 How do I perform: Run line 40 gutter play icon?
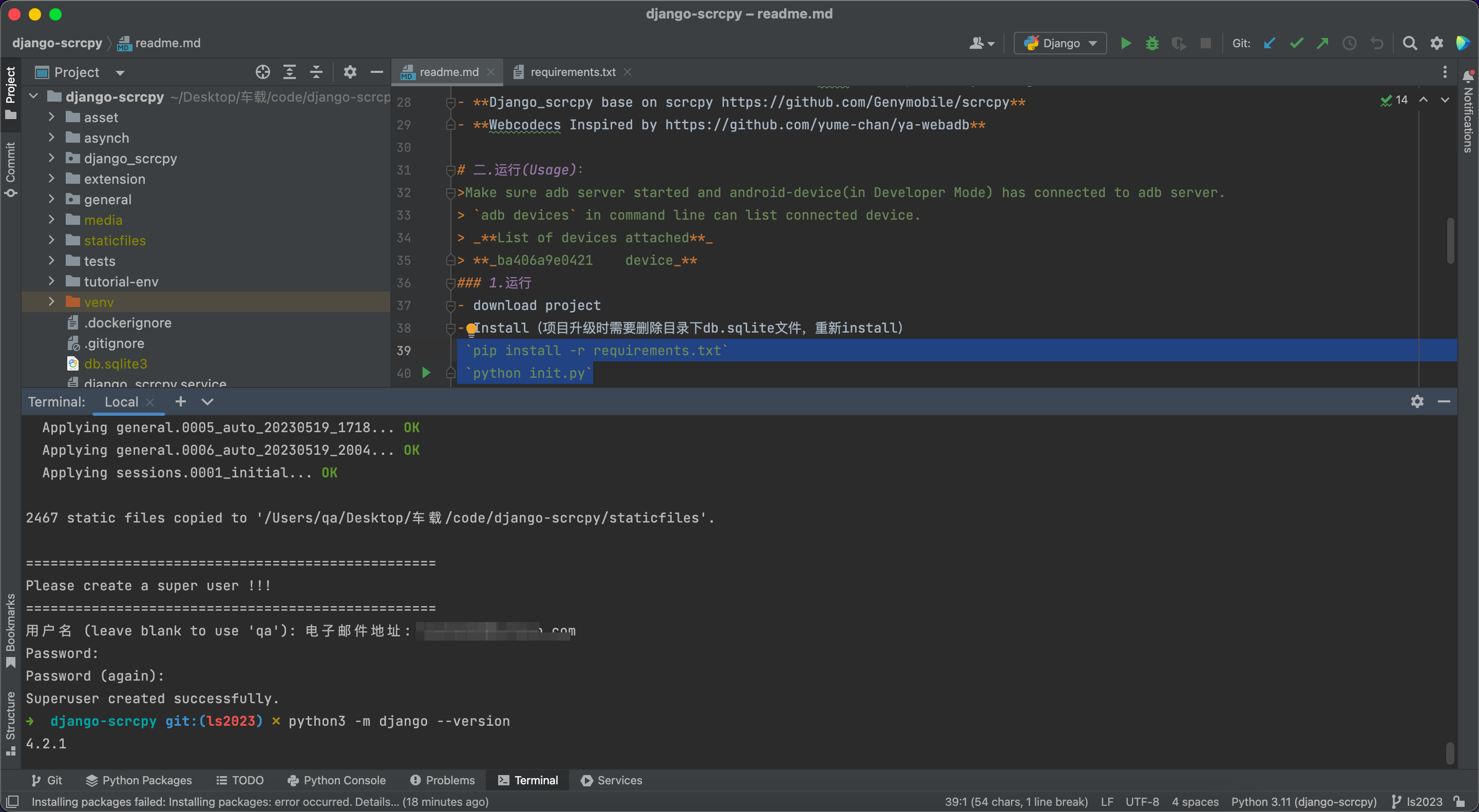426,373
